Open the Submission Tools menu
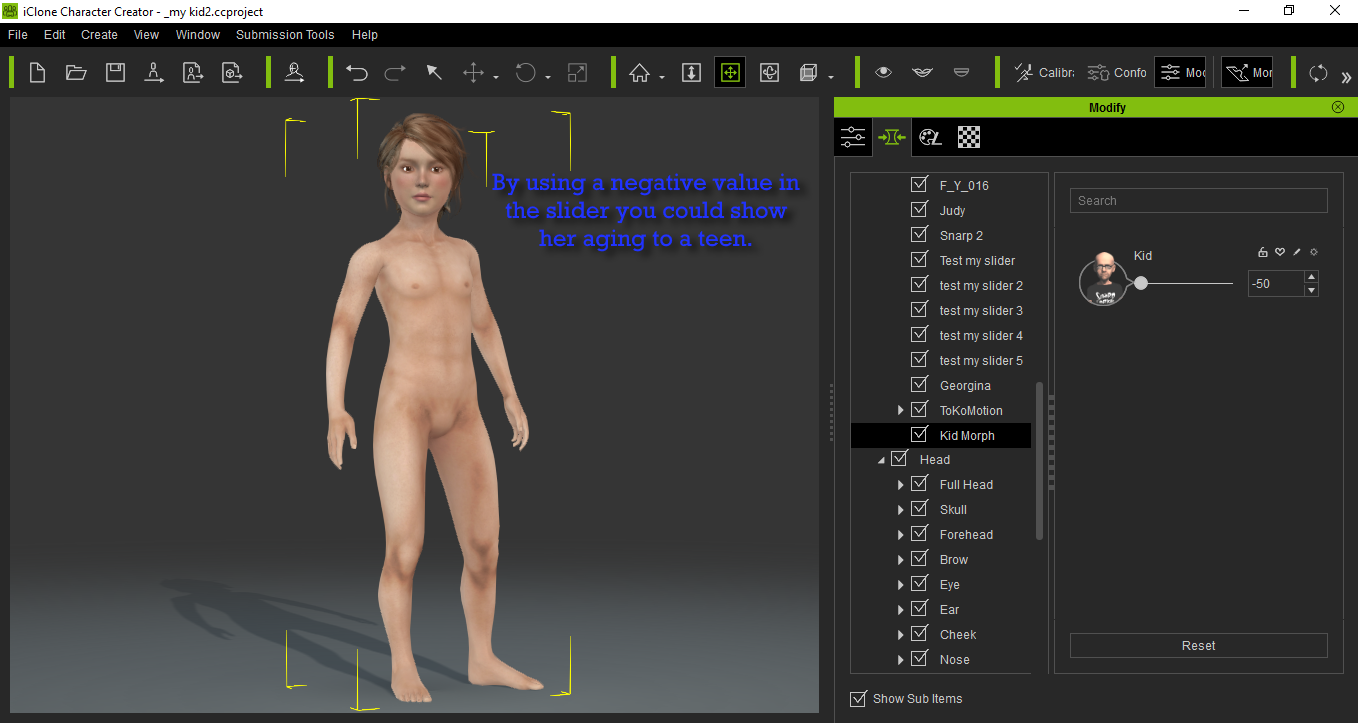The width and height of the screenshot is (1358, 723). [x=285, y=34]
